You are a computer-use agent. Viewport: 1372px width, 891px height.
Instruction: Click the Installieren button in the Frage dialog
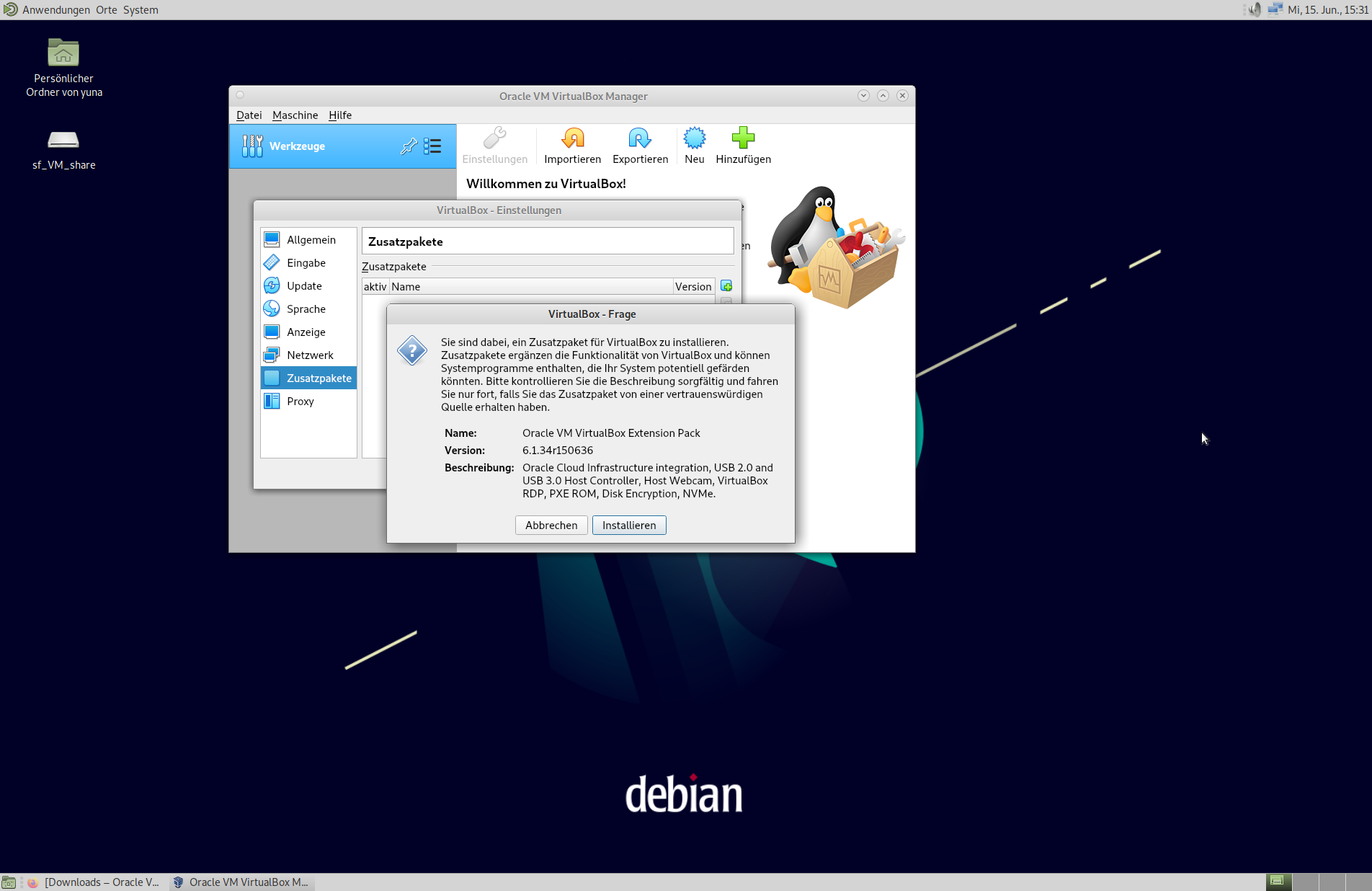629,526
